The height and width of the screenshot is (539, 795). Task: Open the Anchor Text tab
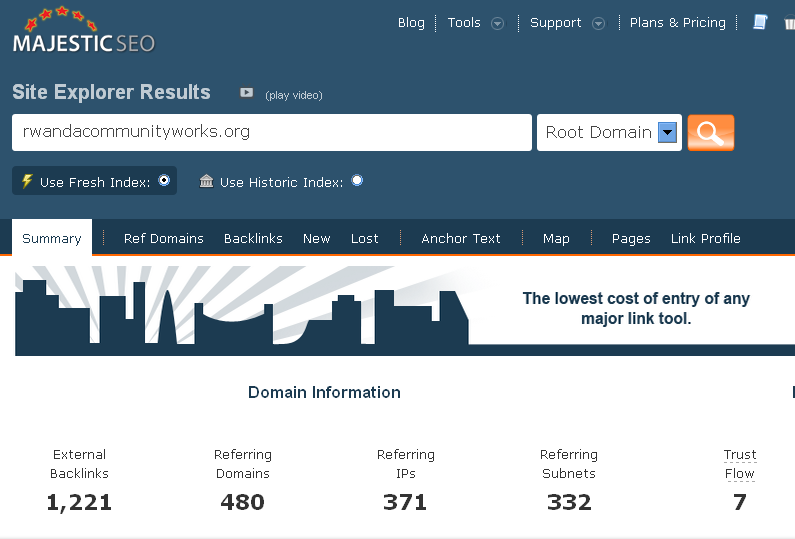click(x=460, y=238)
